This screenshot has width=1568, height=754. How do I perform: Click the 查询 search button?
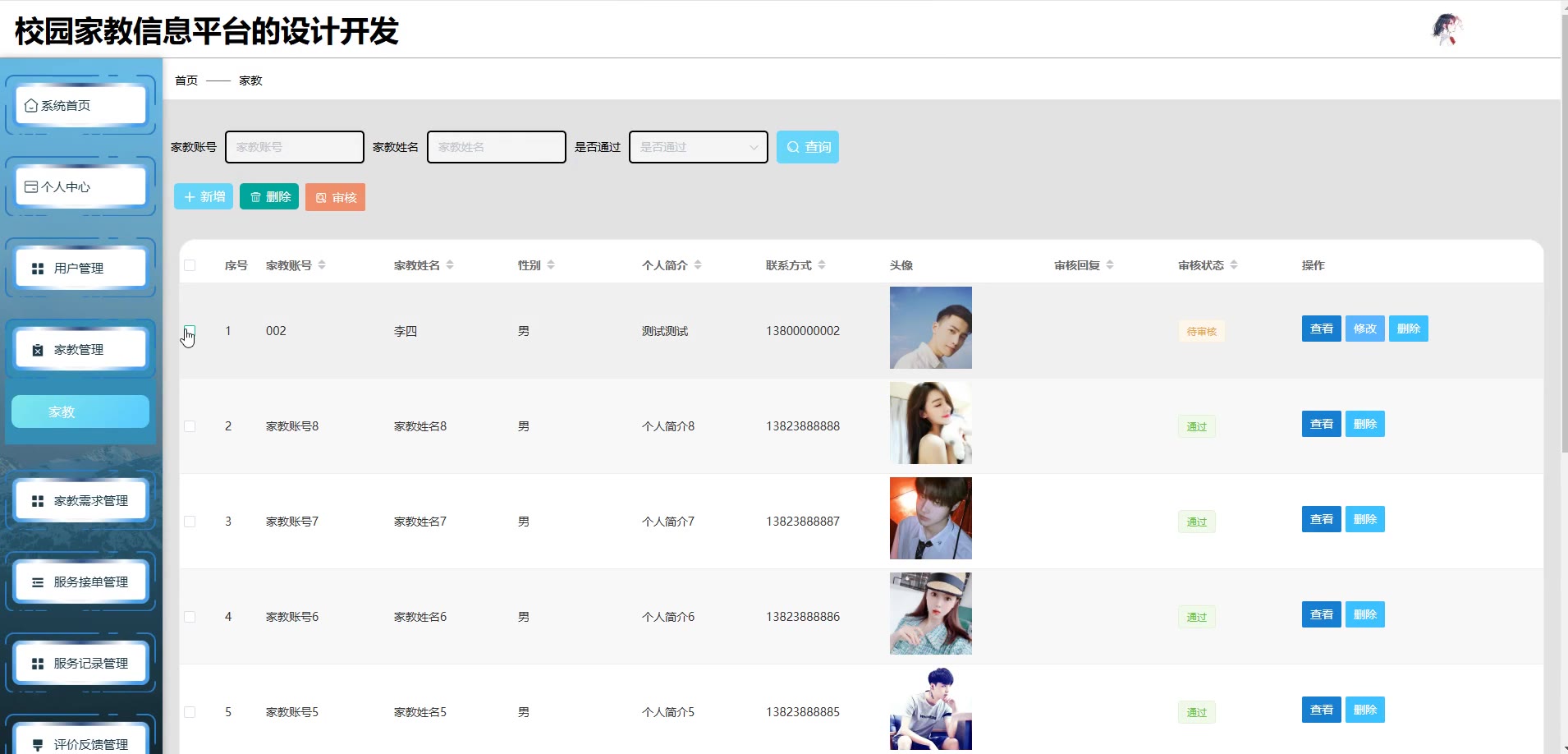(808, 147)
